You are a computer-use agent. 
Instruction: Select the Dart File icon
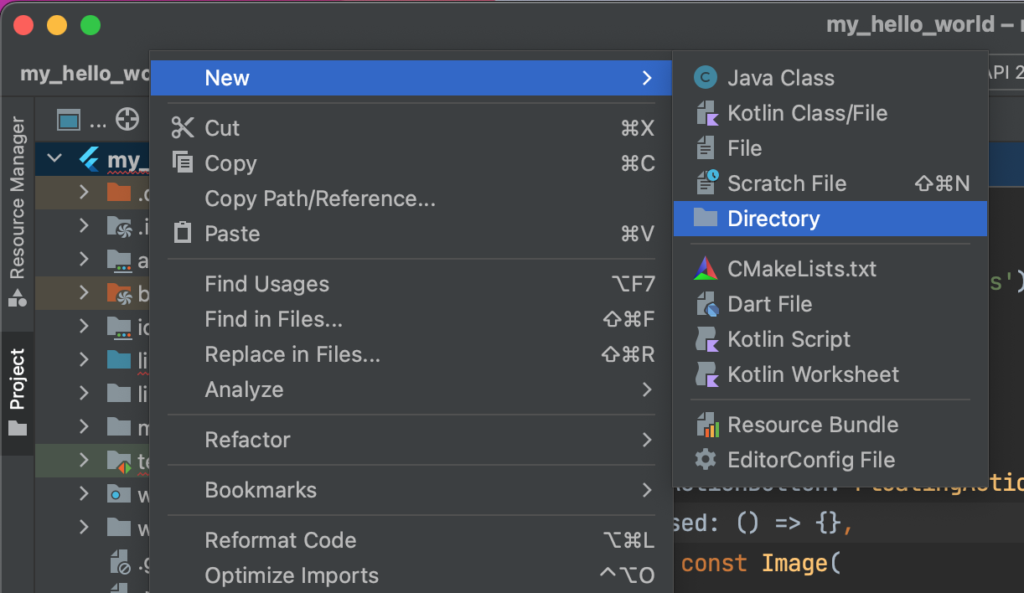click(707, 304)
